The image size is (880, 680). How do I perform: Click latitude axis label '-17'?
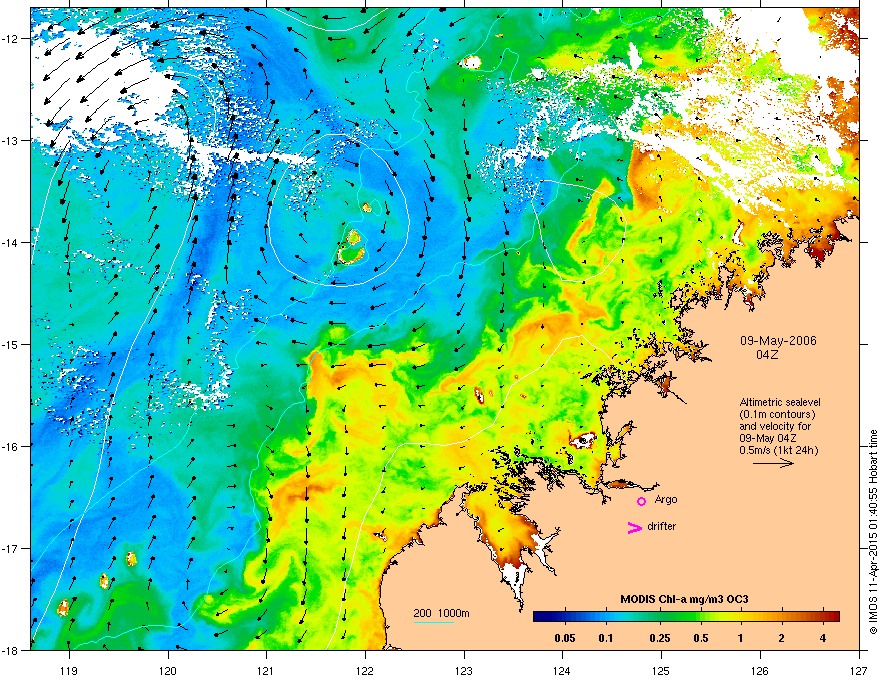tap(10, 548)
